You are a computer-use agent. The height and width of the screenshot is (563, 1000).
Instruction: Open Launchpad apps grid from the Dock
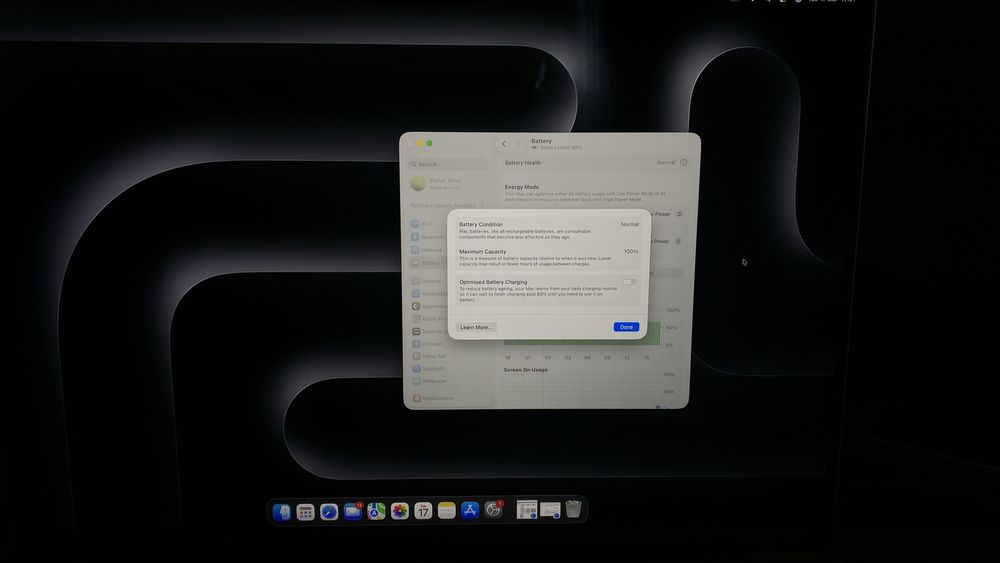(x=305, y=511)
